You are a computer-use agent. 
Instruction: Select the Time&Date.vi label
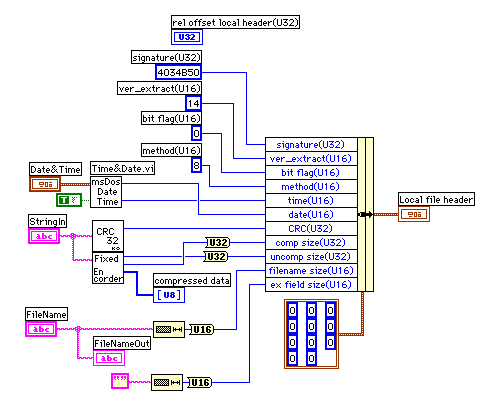click(122, 168)
